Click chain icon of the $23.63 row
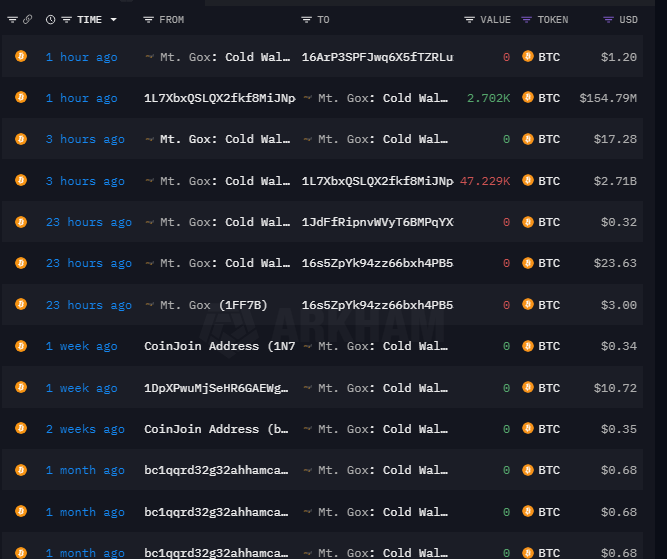669x560 pixels. pyautogui.click(x=21, y=263)
